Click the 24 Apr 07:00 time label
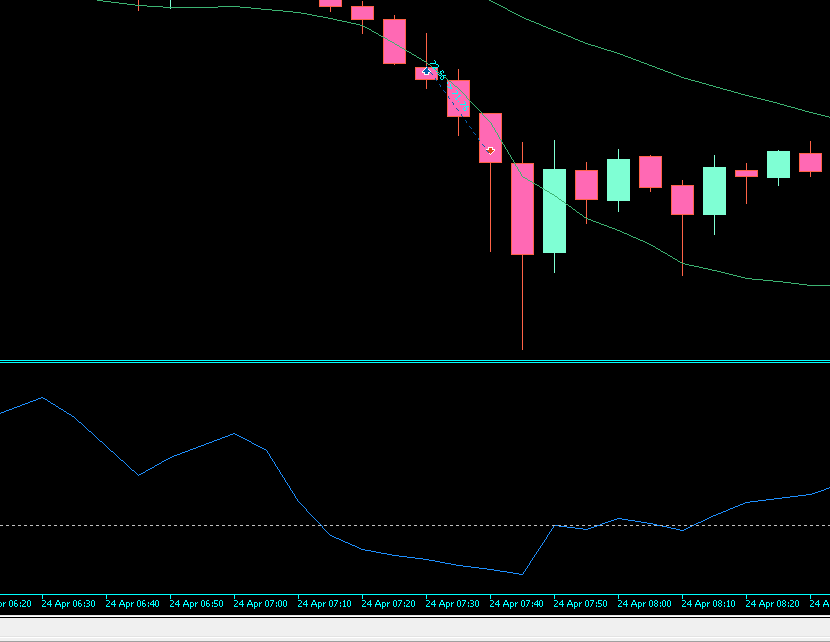This screenshot has height=642, width=830. (260, 604)
